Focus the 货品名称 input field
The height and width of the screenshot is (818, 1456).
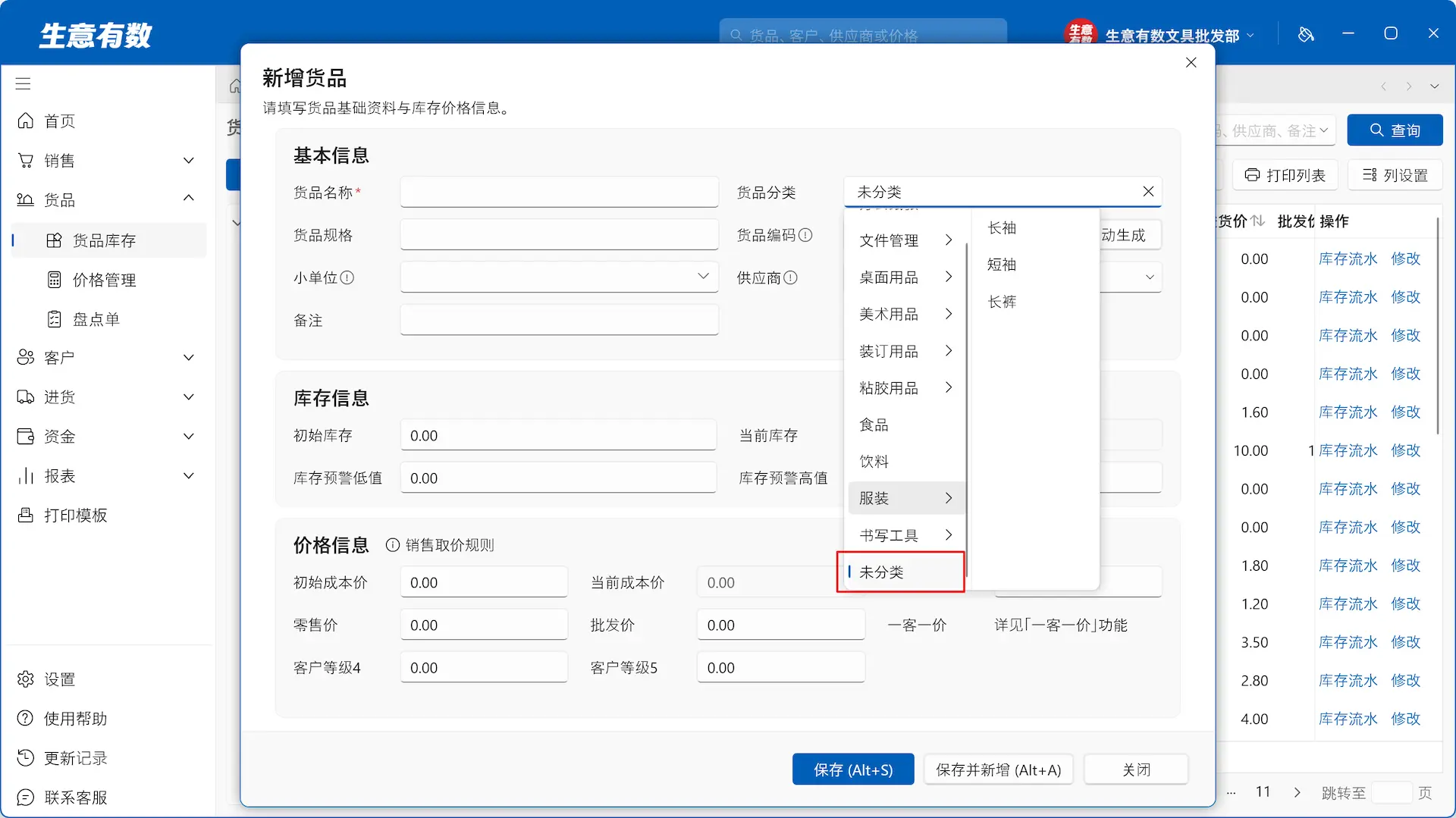point(559,192)
